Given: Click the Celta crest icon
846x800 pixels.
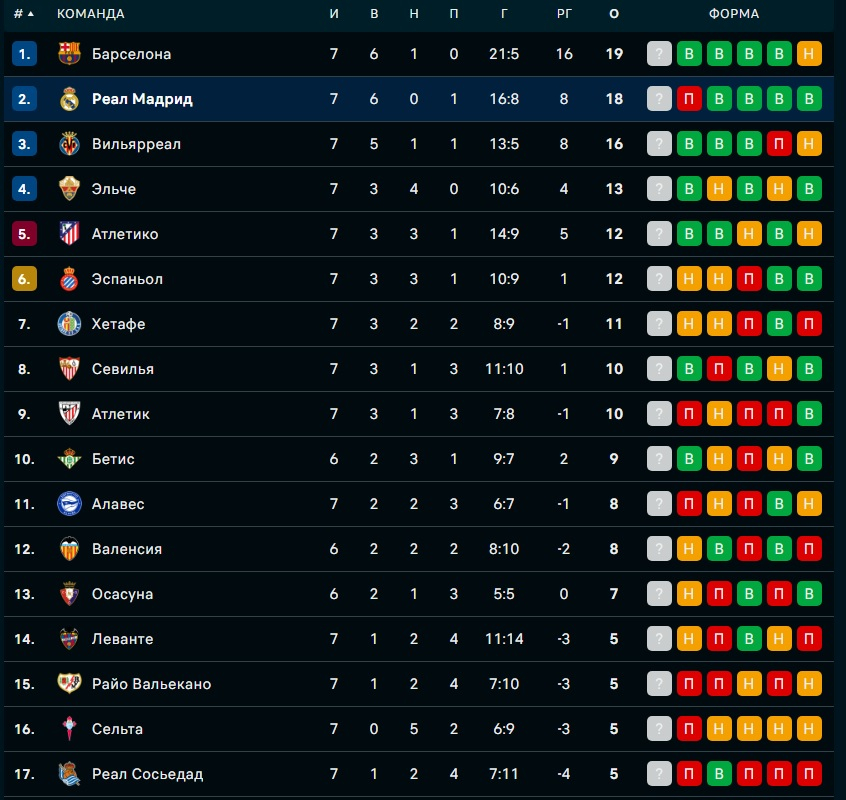Looking at the screenshot, I should (69, 729).
